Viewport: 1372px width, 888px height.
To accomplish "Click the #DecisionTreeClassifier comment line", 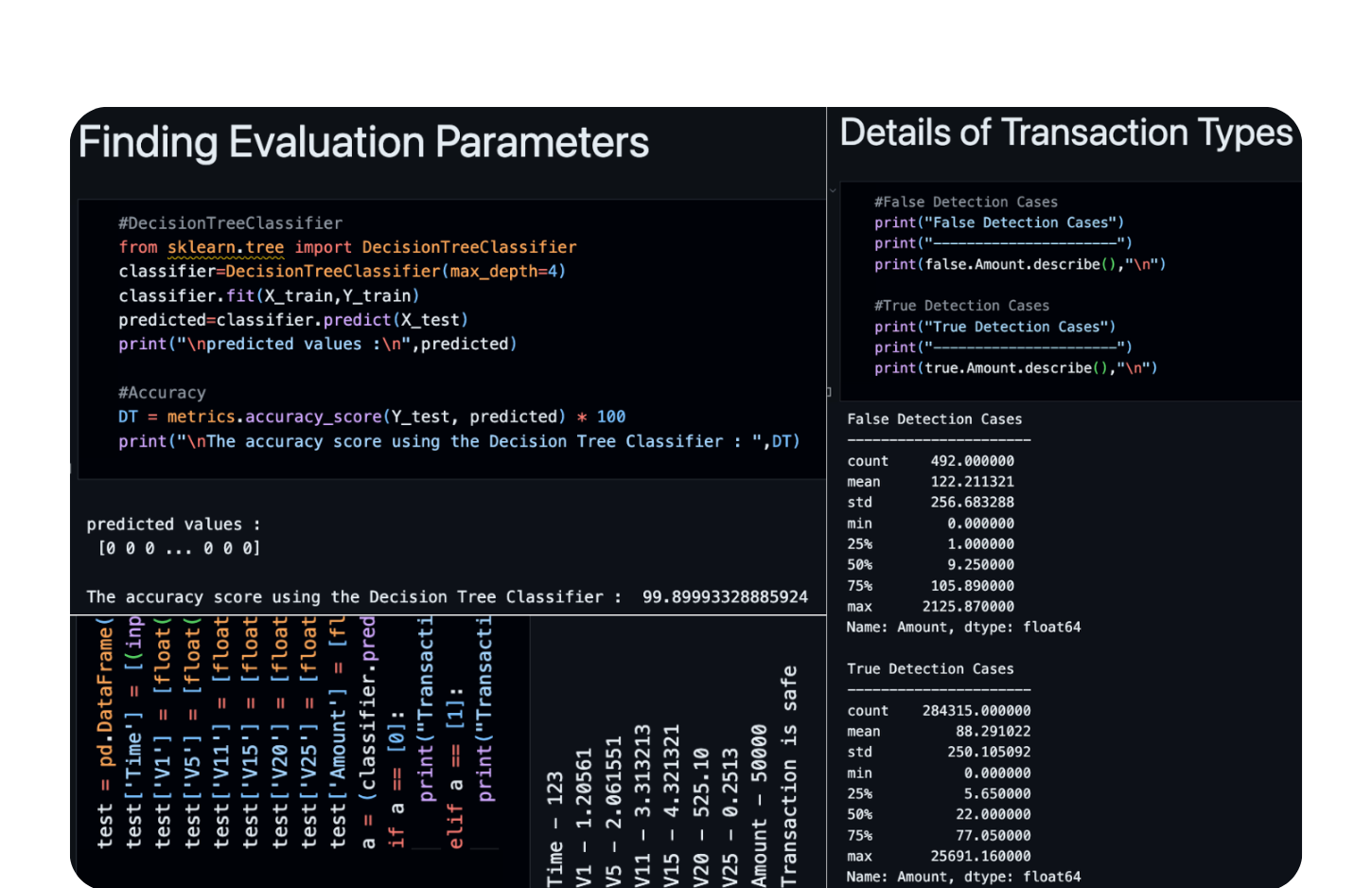I will point(230,223).
